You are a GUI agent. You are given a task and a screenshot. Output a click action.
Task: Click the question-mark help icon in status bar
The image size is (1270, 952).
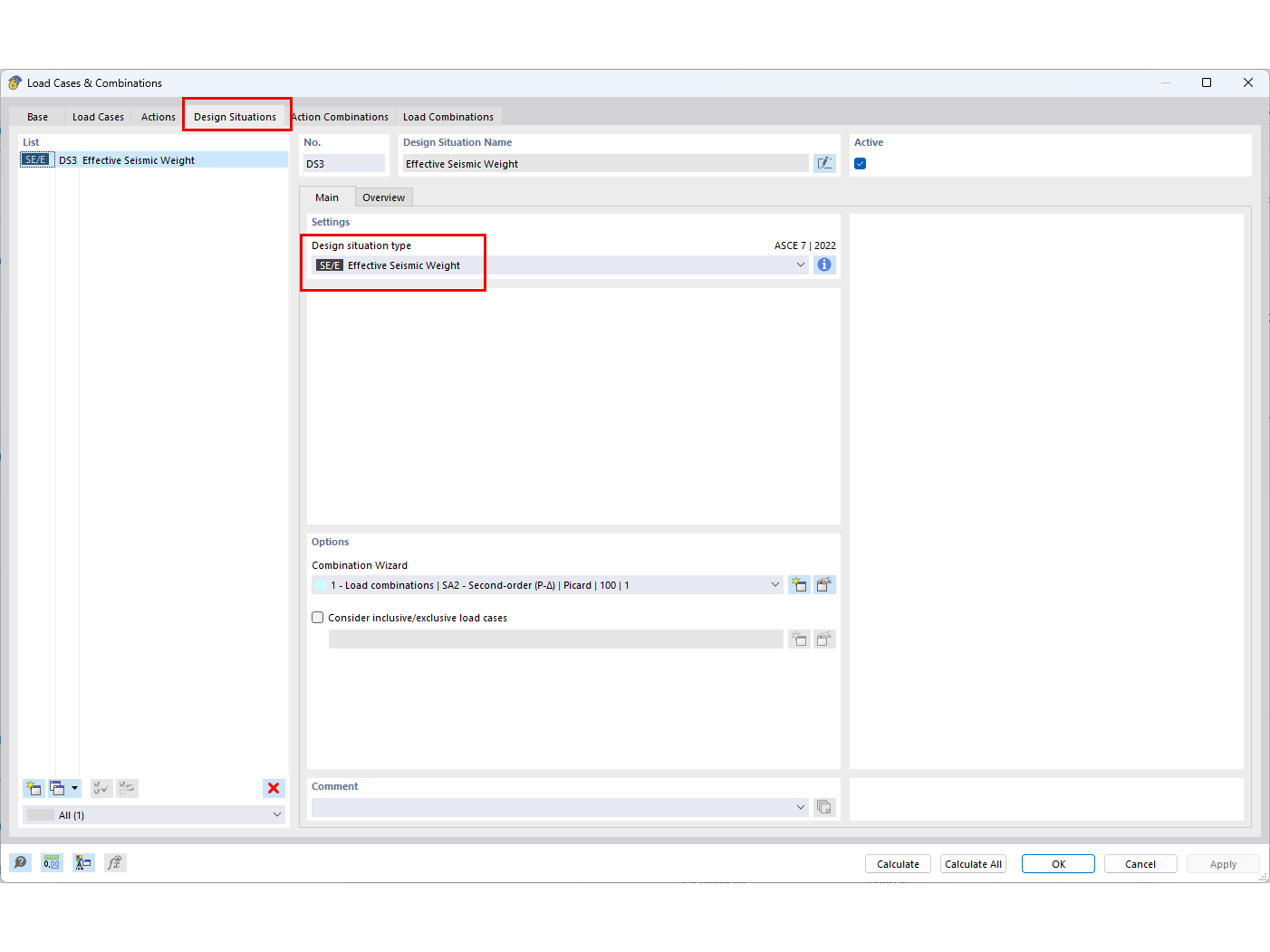[20, 862]
